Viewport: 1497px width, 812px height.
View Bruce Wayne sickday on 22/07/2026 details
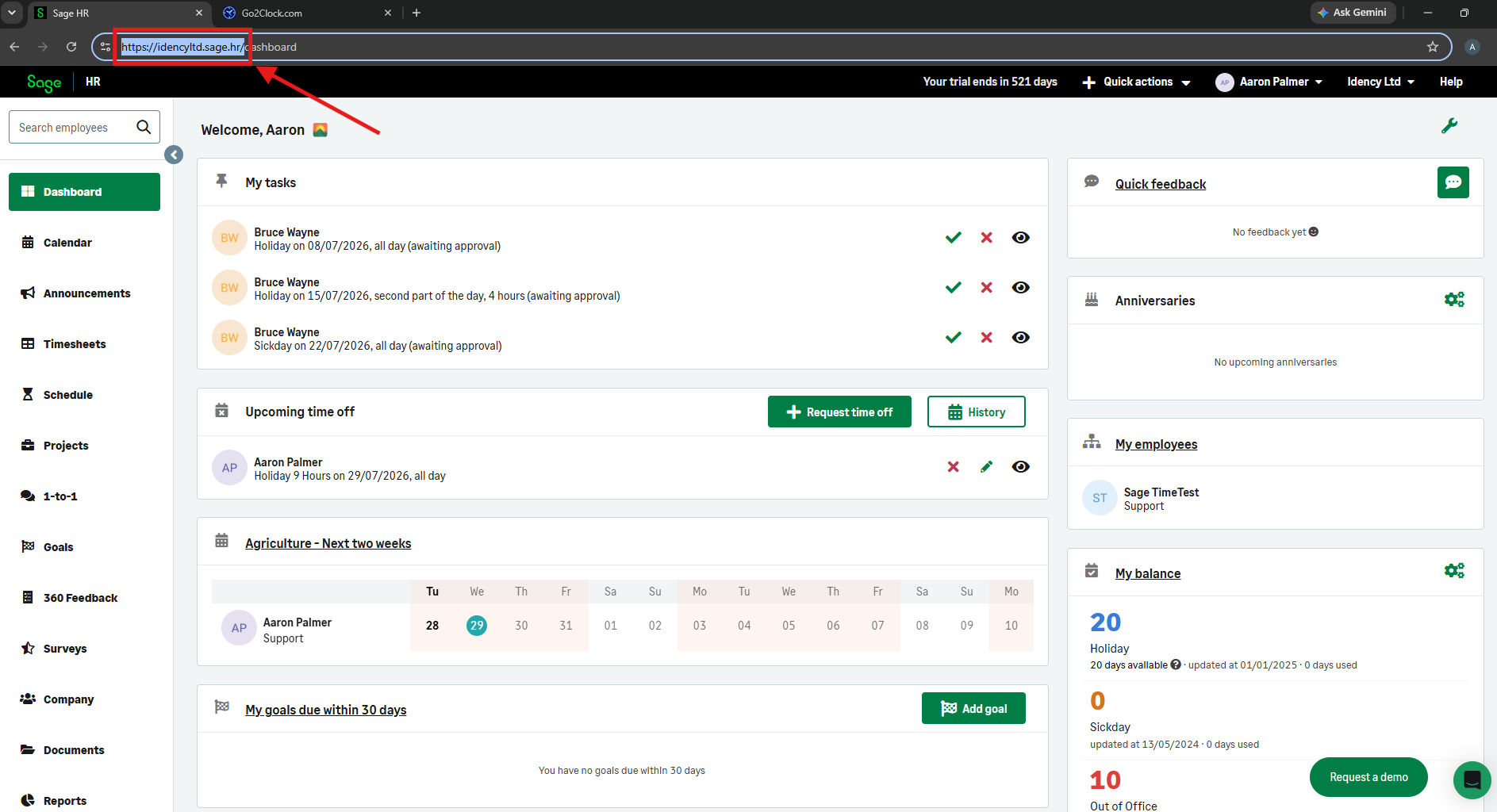pos(1021,338)
